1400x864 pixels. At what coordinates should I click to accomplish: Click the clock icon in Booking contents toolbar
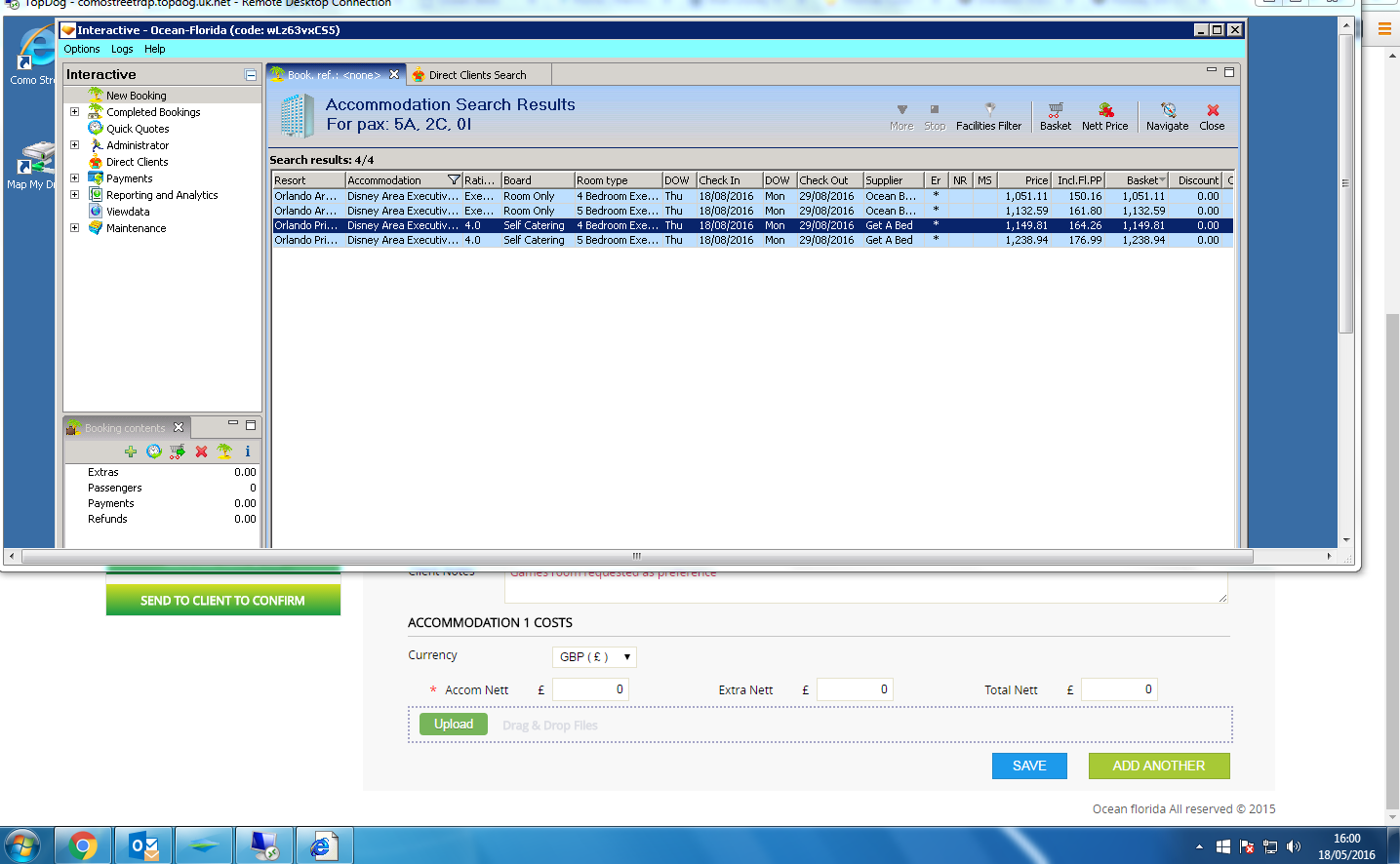pos(154,452)
